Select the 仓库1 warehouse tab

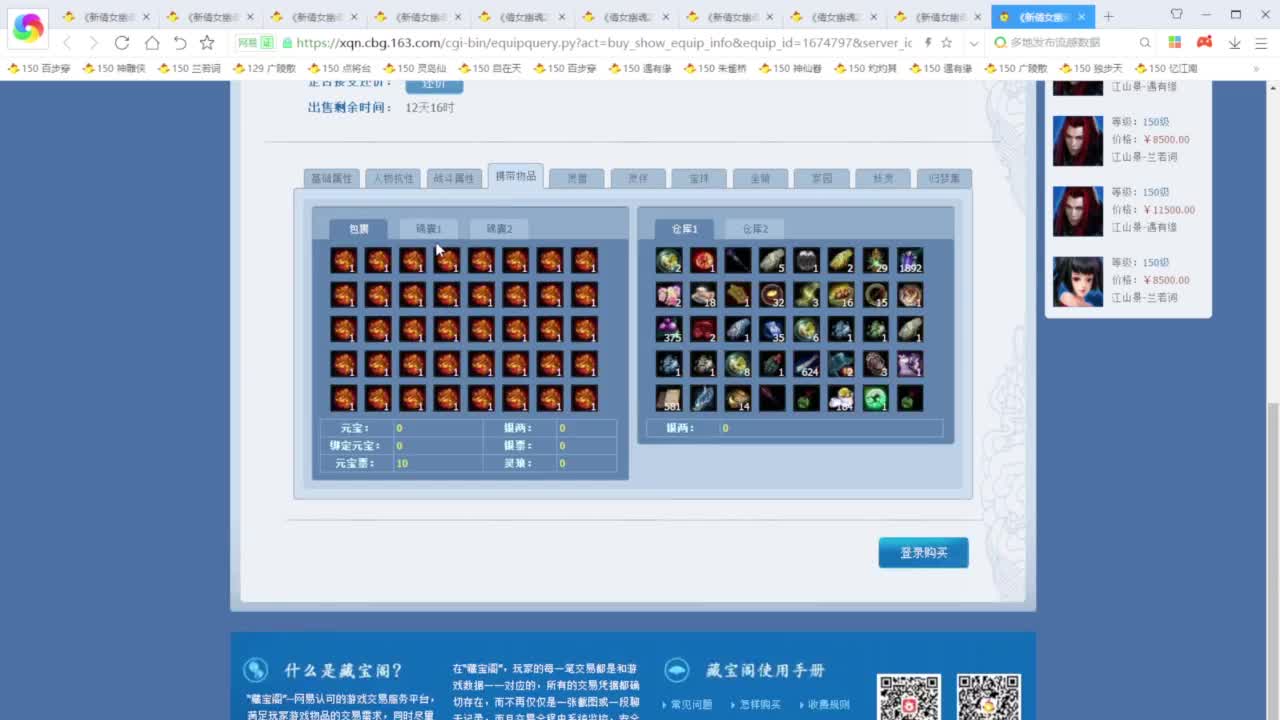click(684, 229)
